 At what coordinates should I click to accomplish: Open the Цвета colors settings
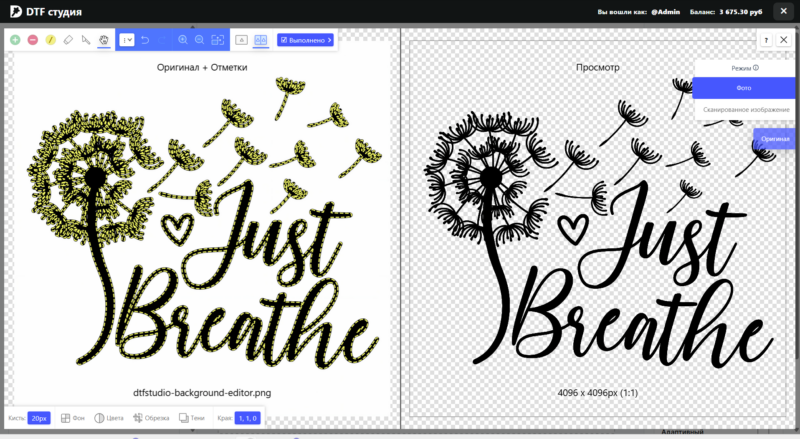pyautogui.click(x=109, y=418)
